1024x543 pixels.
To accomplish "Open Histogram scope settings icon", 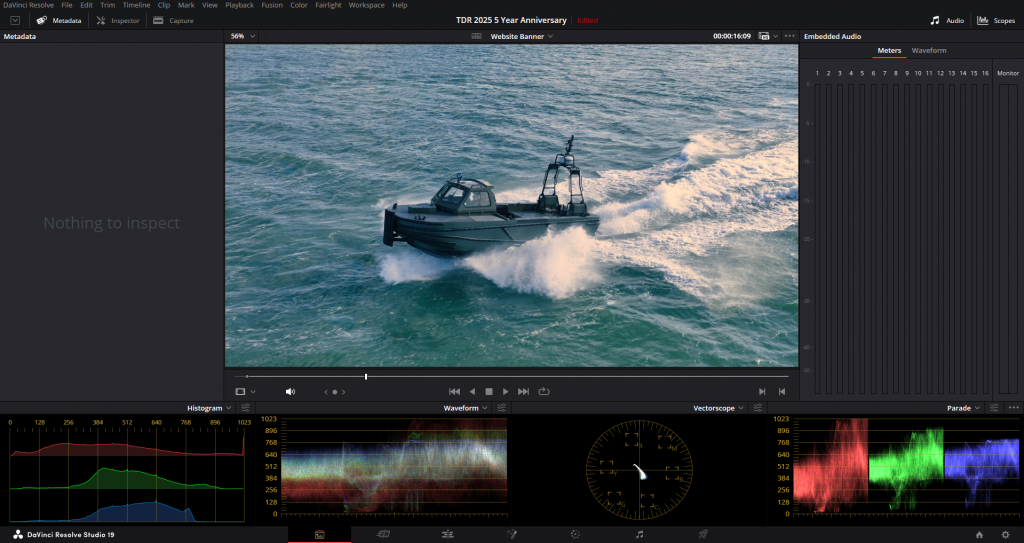I will pos(246,408).
